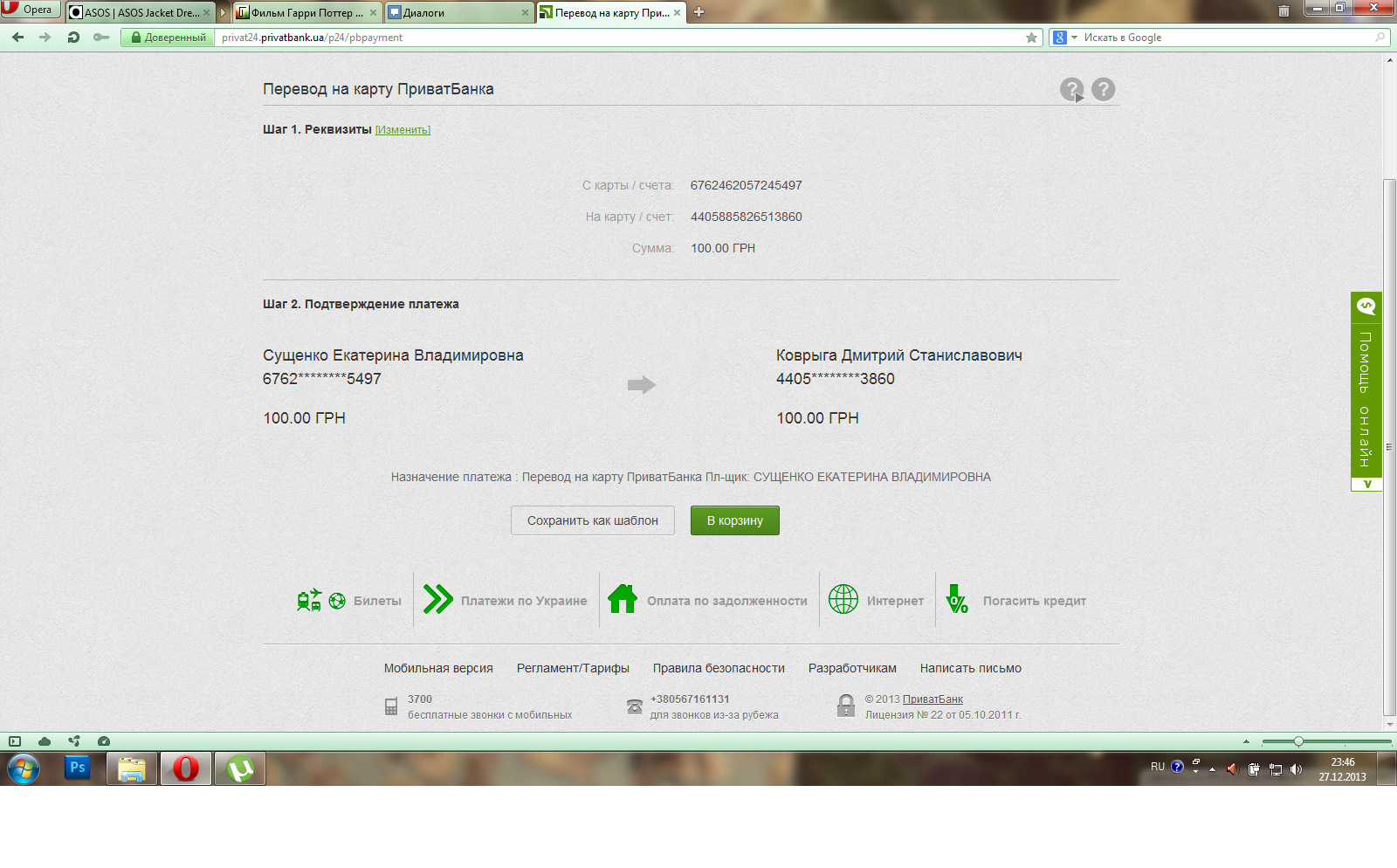Close the Диалоги tab
The width and height of the screenshot is (1397, 868).
(x=525, y=13)
